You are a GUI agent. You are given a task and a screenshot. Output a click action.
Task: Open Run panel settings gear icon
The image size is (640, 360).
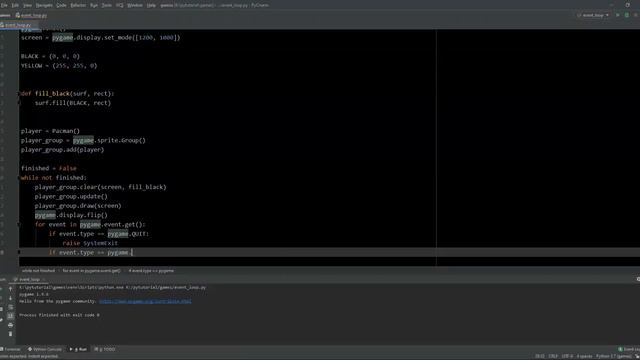(638, 280)
